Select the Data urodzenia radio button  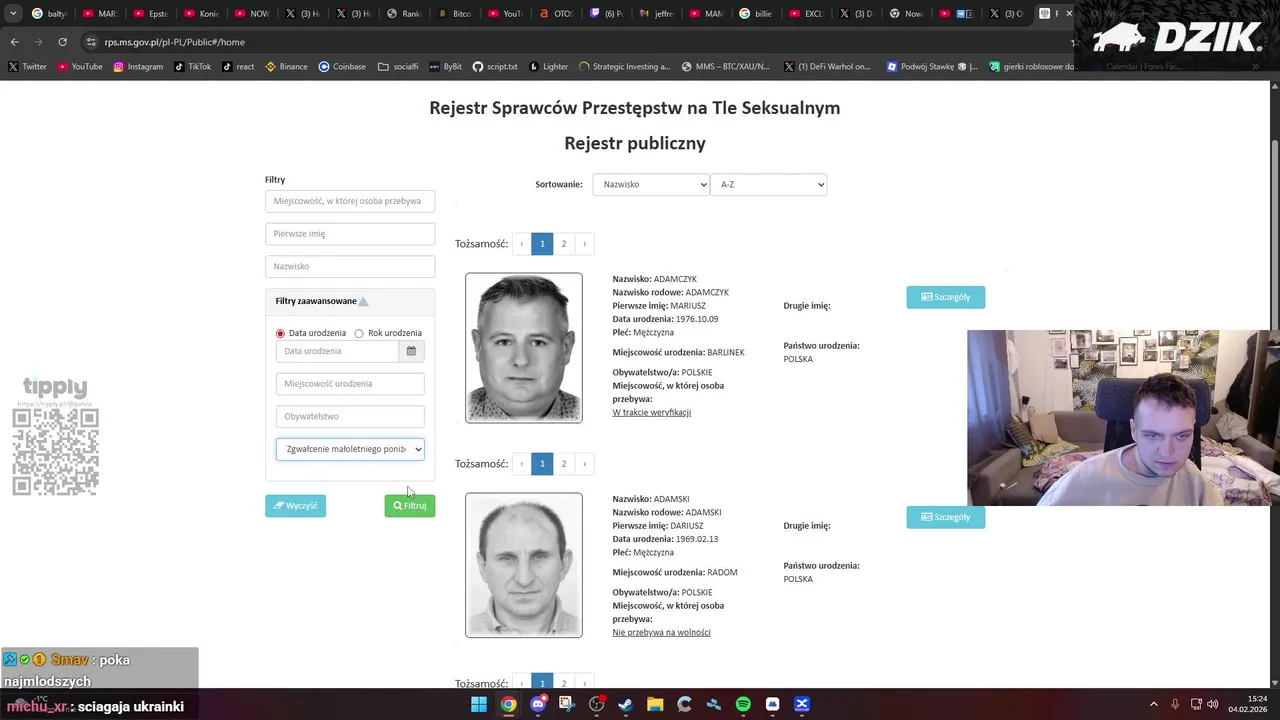pos(280,333)
